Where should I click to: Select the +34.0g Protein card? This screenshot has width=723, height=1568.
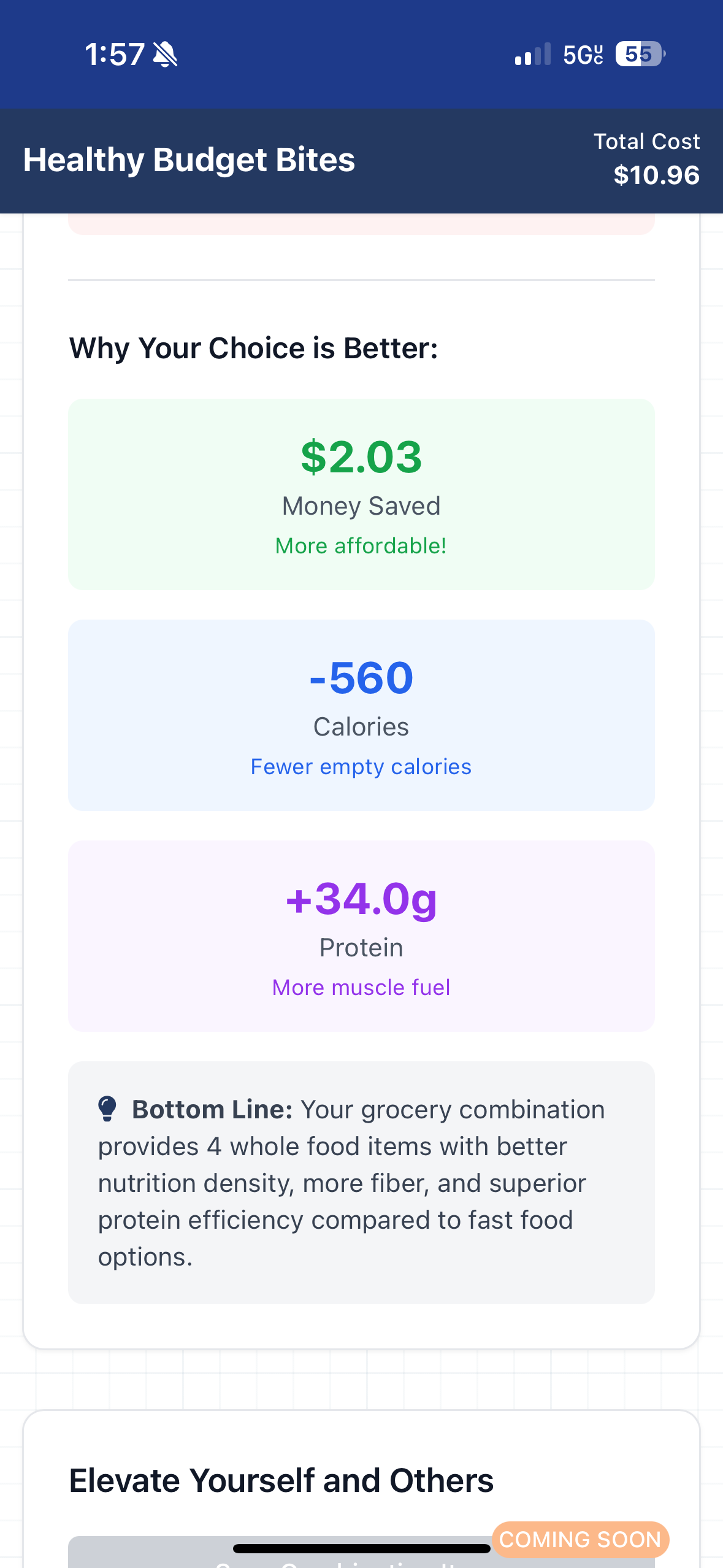(x=361, y=936)
